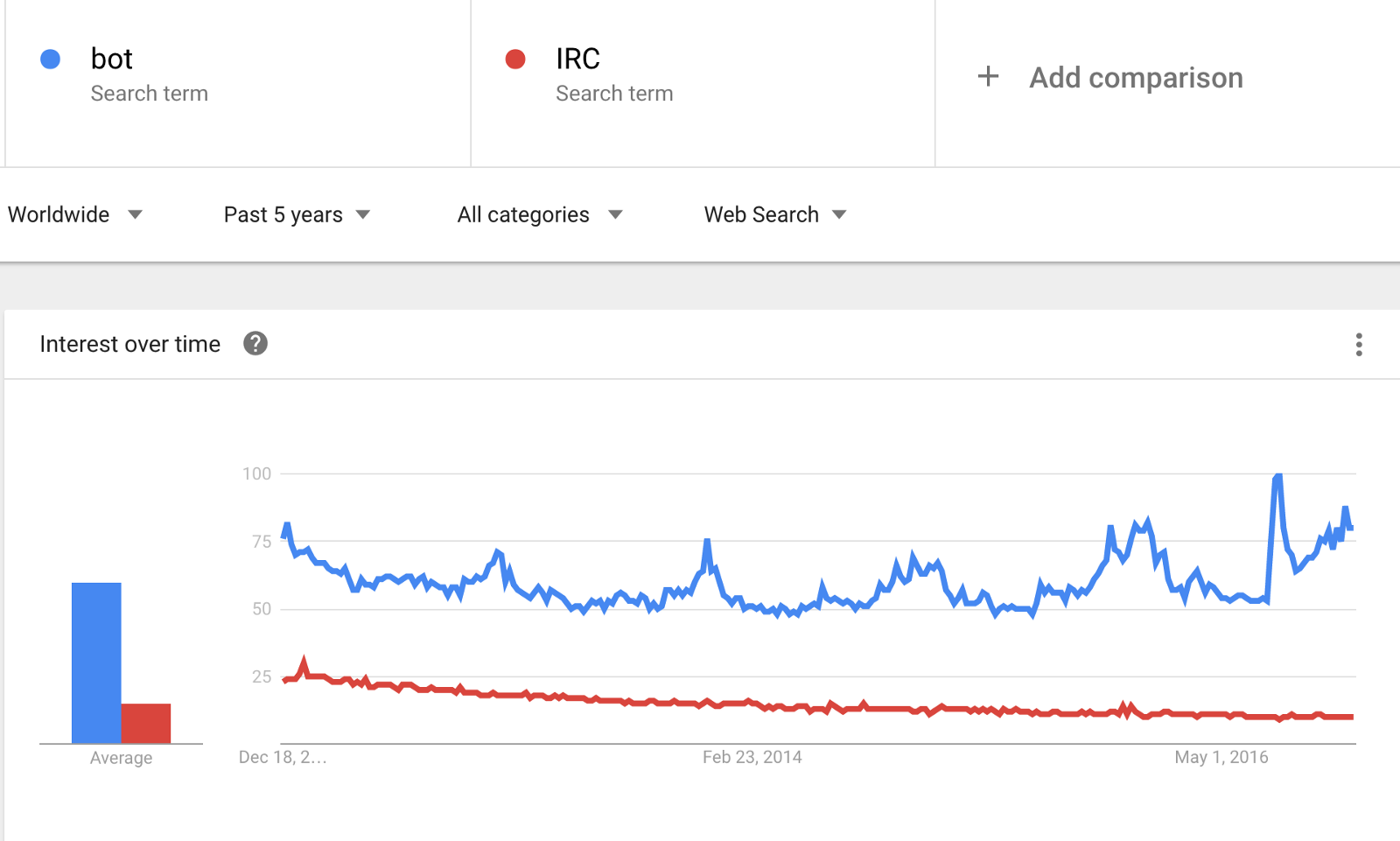
Task: Edit the IRC search term
Action: [577, 60]
